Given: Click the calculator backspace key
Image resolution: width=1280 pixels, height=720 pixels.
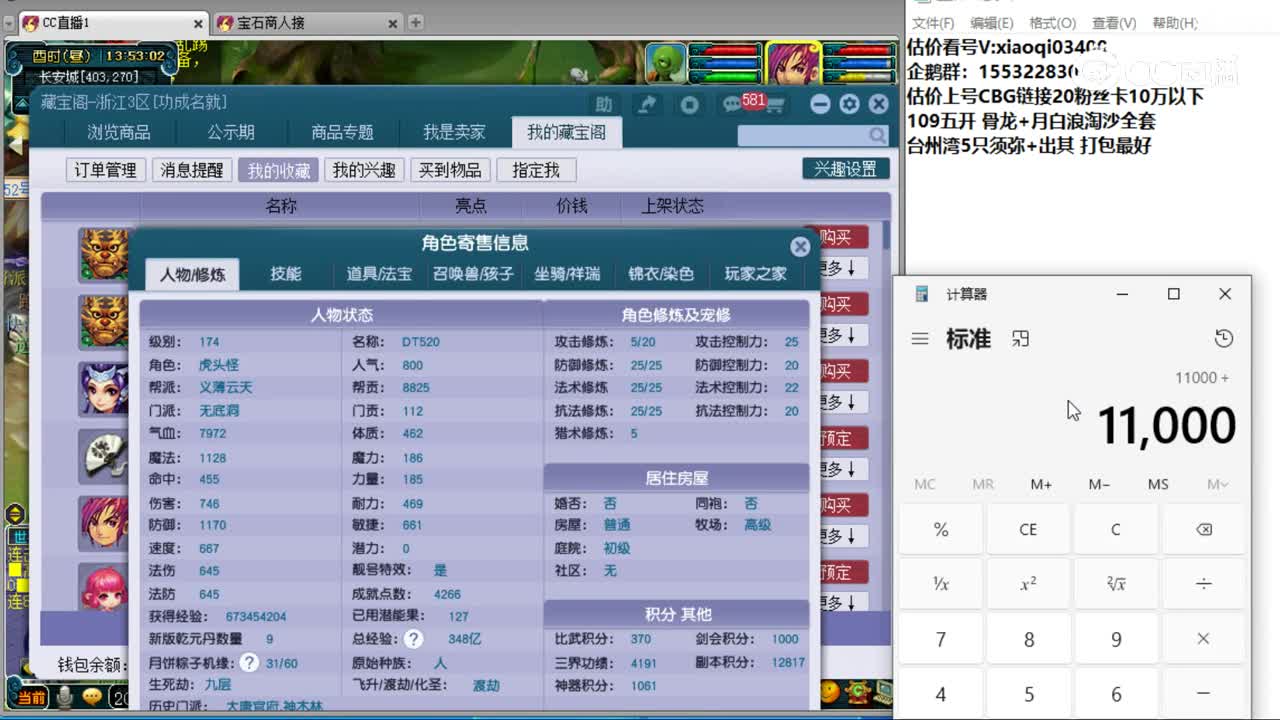Looking at the screenshot, I should coord(1203,529).
